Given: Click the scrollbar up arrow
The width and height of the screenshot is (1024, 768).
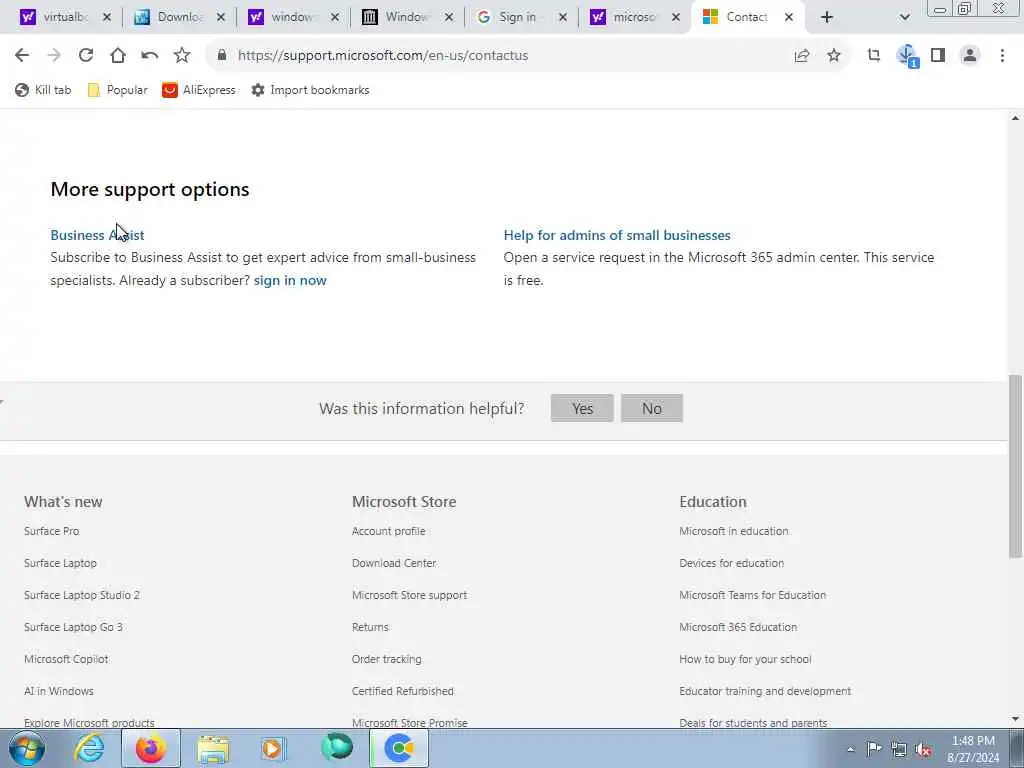Looking at the screenshot, I should [1016, 118].
